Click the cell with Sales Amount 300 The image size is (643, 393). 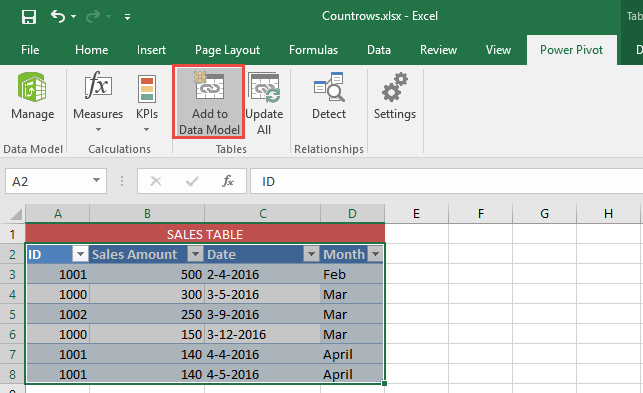(147, 294)
